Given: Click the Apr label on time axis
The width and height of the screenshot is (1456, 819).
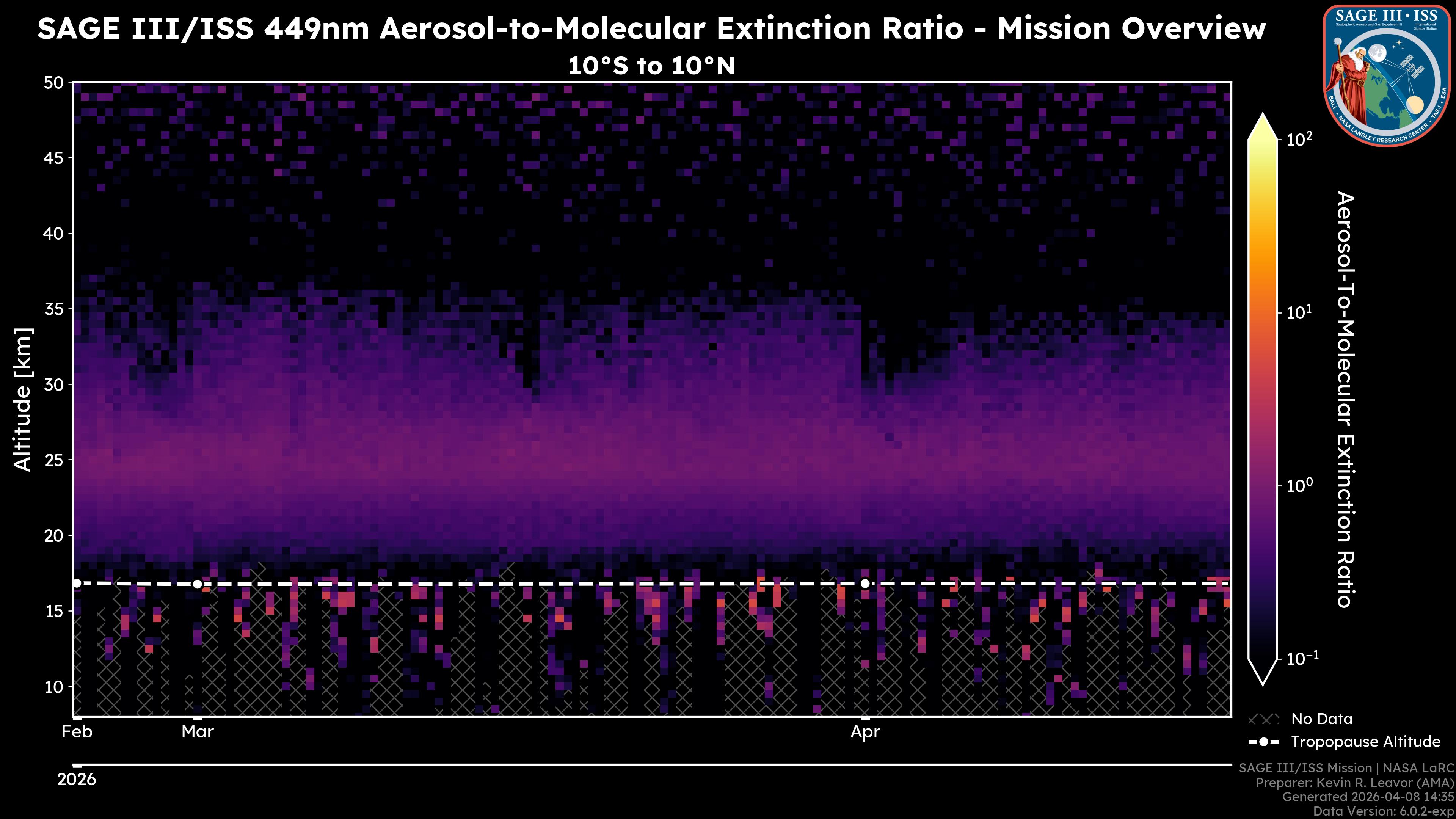Looking at the screenshot, I should (865, 732).
